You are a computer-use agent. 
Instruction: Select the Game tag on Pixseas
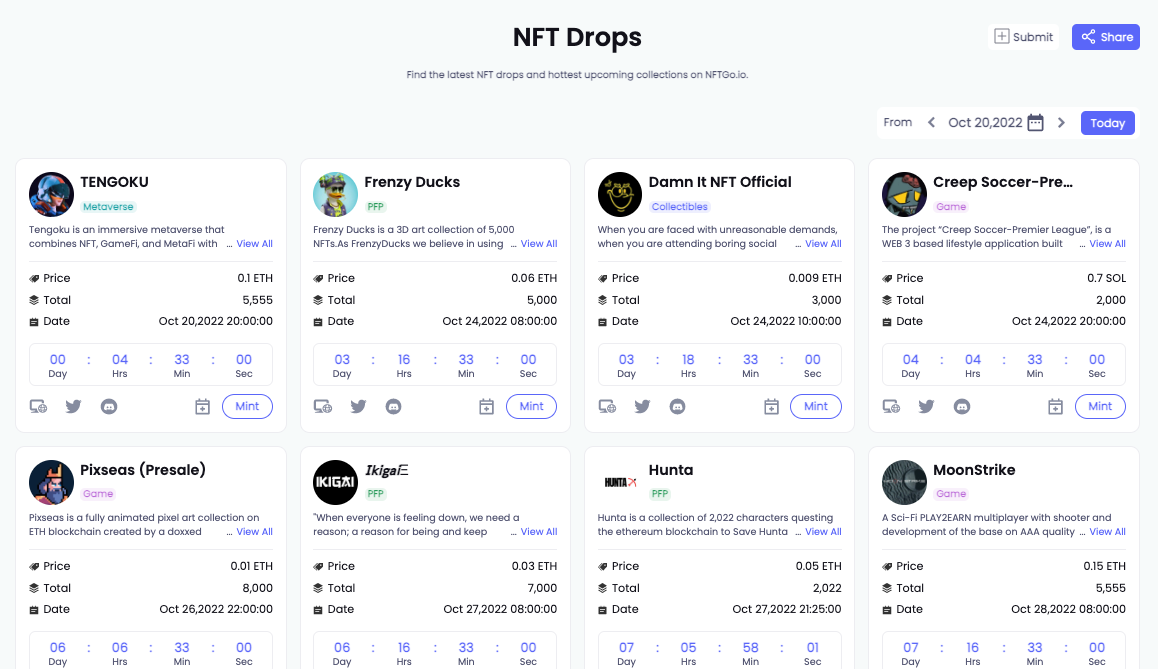(x=97, y=494)
